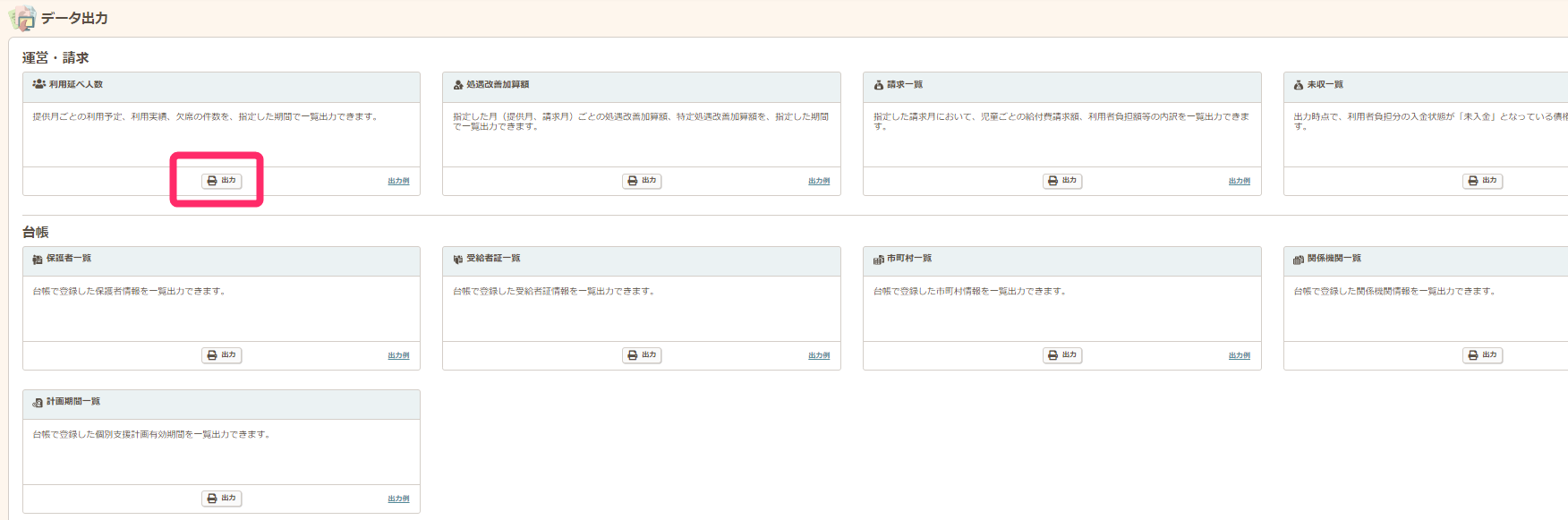Click the money bag icon beside 請求一覧
1568x520 pixels.
pyautogui.click(x=879, y=85)
